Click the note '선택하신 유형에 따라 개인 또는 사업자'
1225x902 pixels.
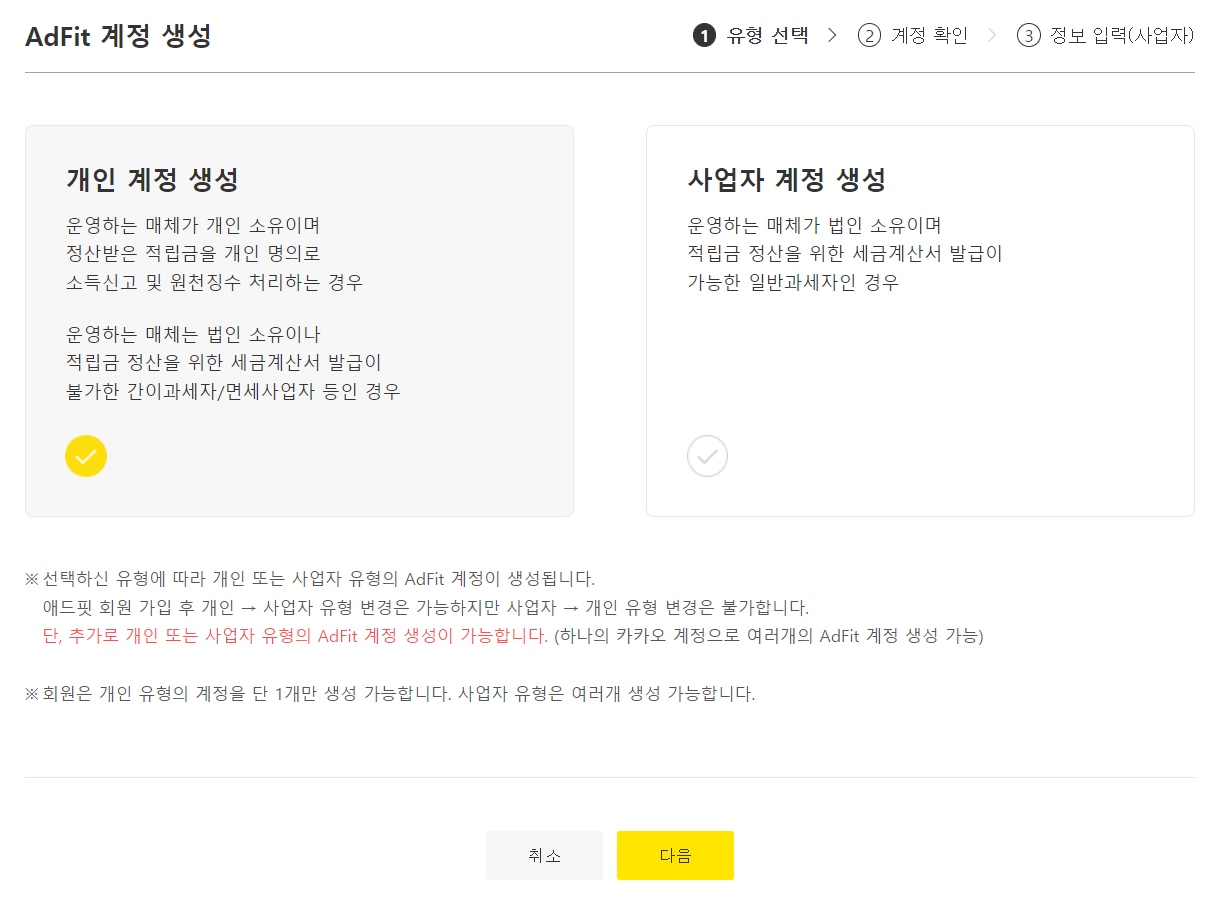click(310, 578)
